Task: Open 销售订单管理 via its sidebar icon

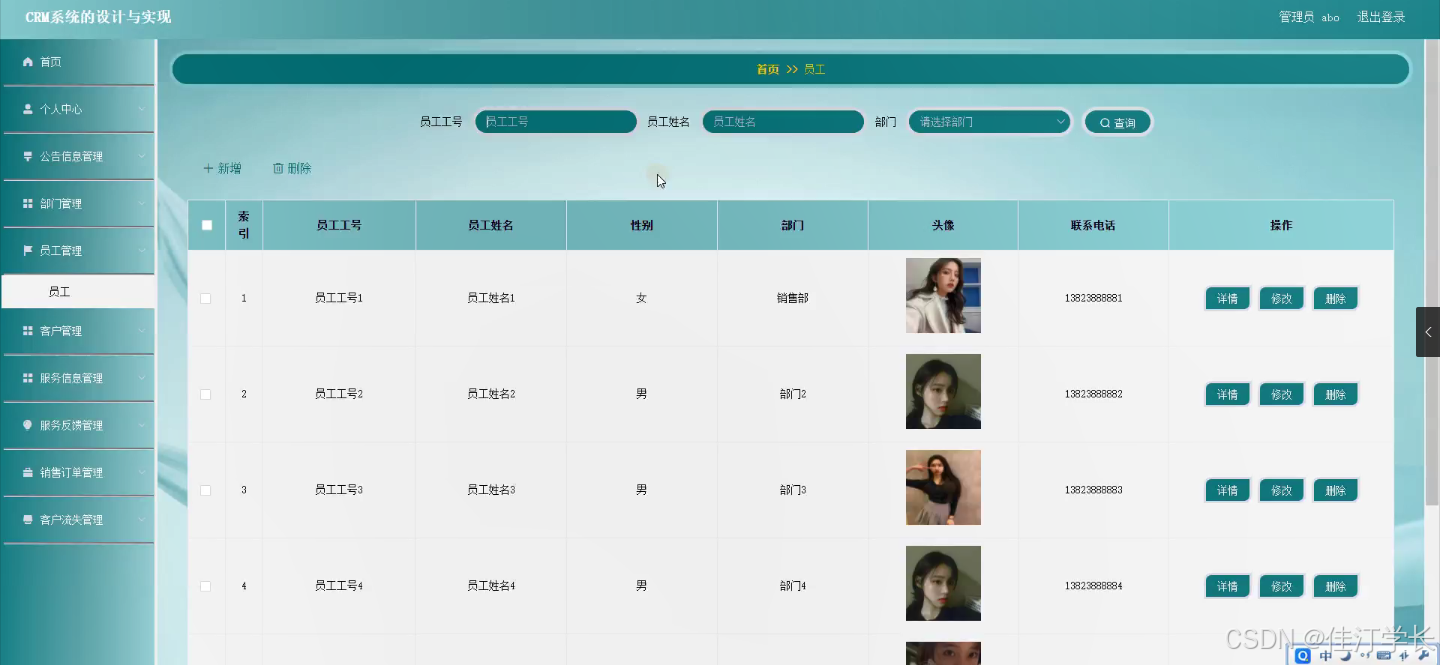Action: tap(29, 472)
